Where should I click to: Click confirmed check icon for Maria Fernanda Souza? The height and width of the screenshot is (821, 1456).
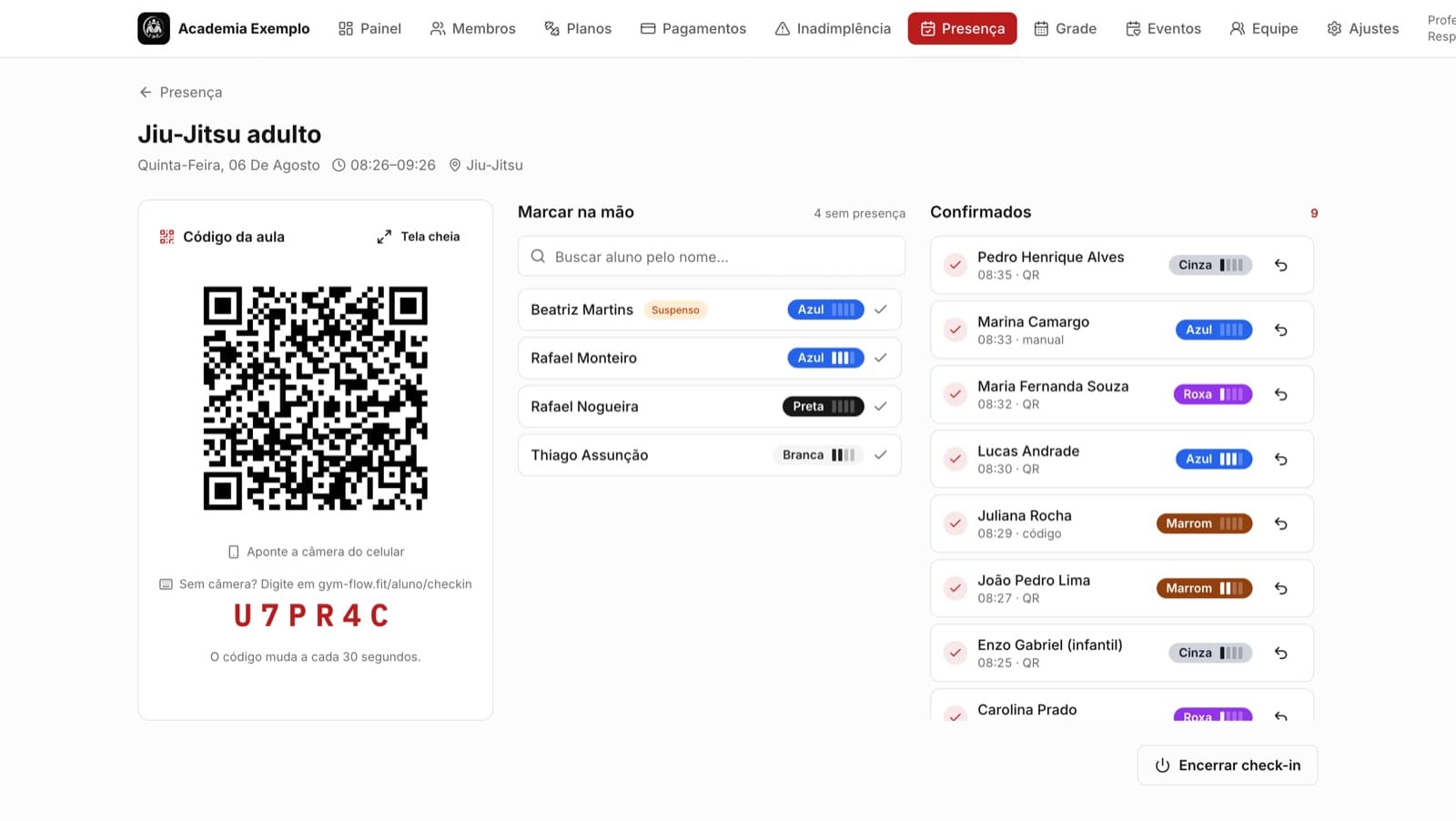coord(955,395)
